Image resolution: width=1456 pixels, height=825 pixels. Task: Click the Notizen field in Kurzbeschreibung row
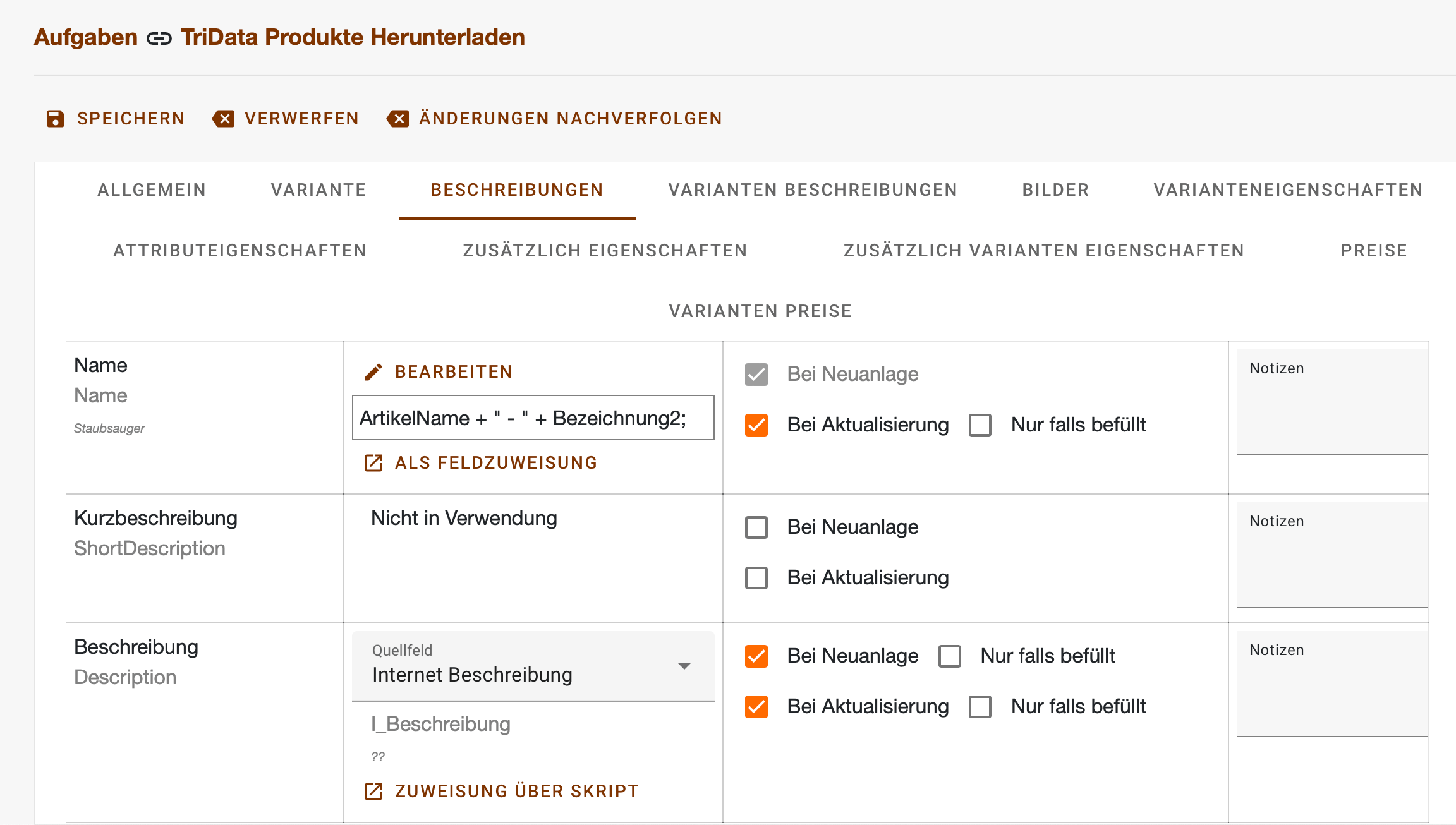1332,555
